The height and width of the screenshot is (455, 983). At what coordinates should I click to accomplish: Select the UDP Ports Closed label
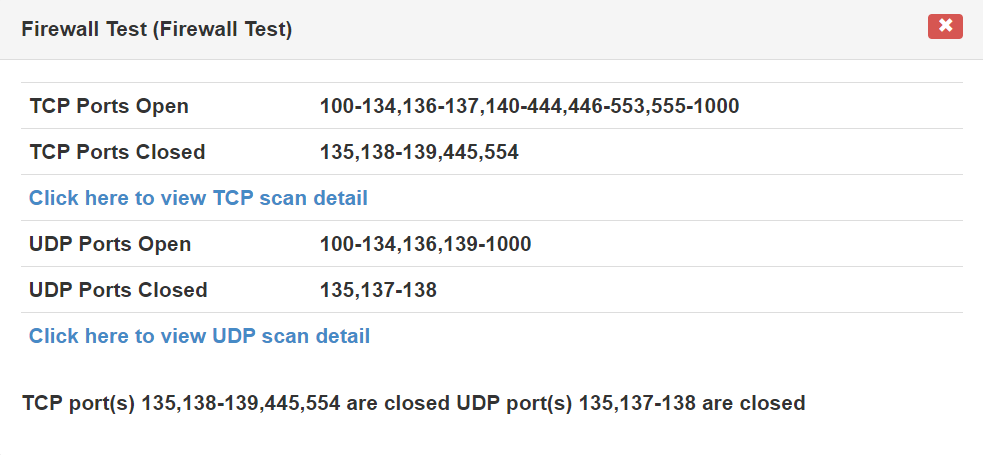pyautogui.click(x=118, y=290)
